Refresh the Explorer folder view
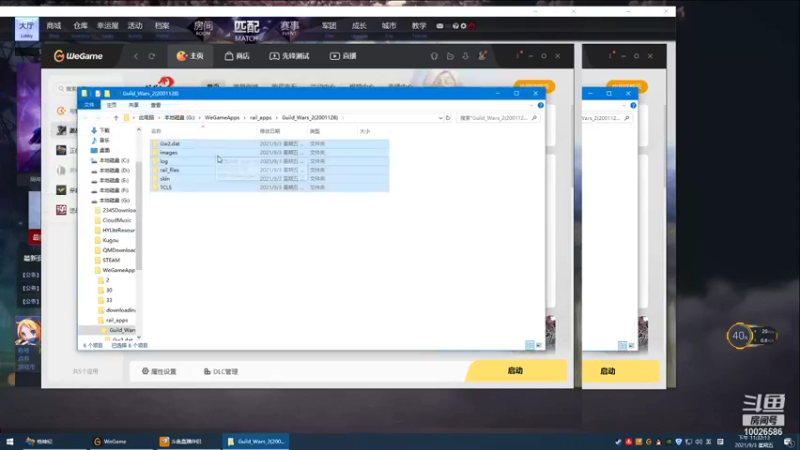800x450 pixels. click(448, 118)
